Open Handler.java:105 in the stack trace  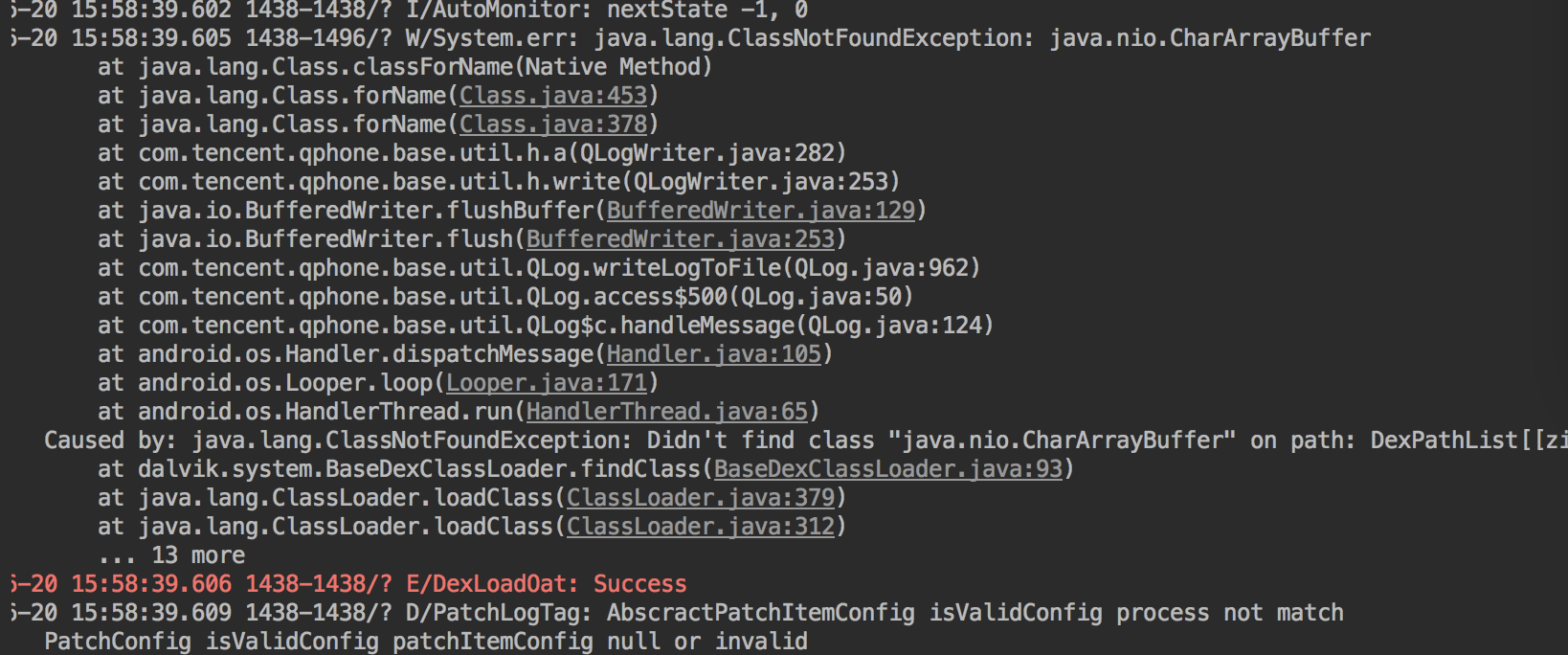pos(713,354)
